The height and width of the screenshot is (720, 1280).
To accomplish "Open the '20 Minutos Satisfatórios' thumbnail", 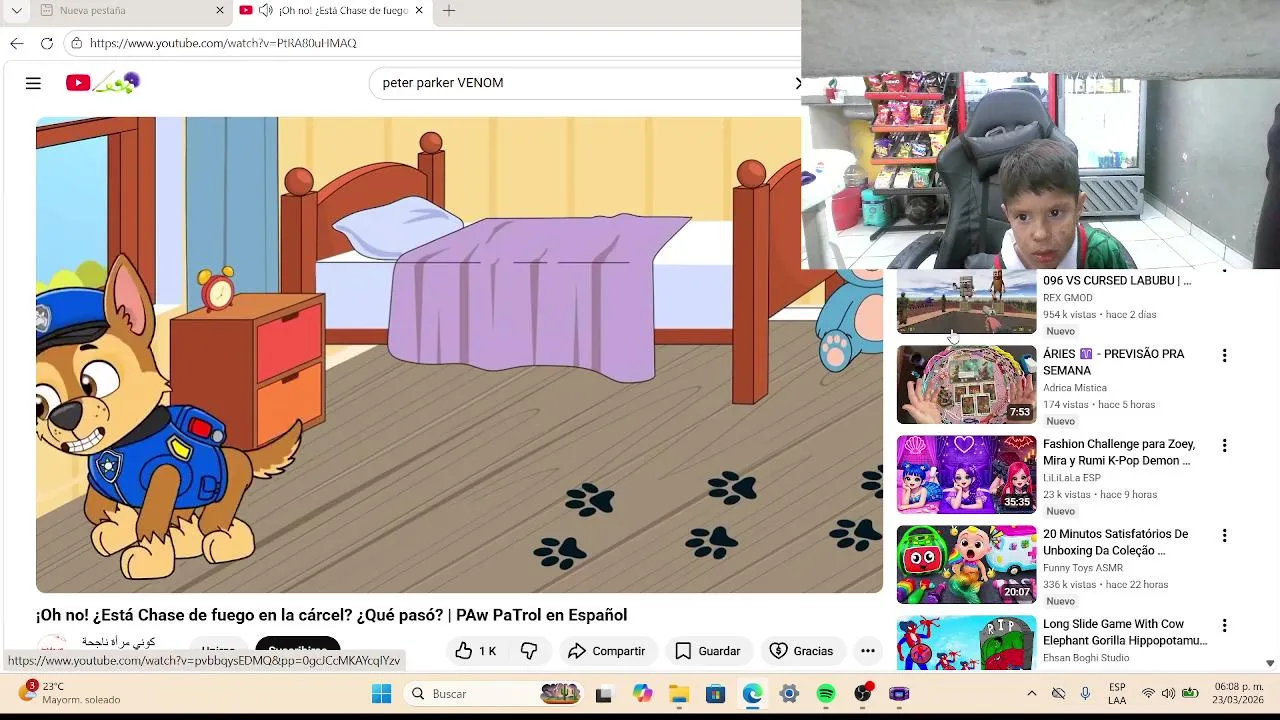I will (966, 565).
